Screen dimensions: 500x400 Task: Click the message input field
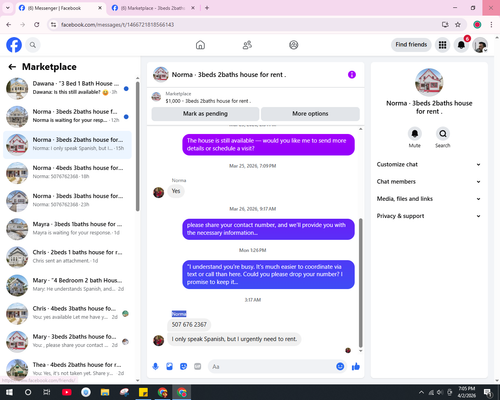pyautogui.click(x=272, y=367)
